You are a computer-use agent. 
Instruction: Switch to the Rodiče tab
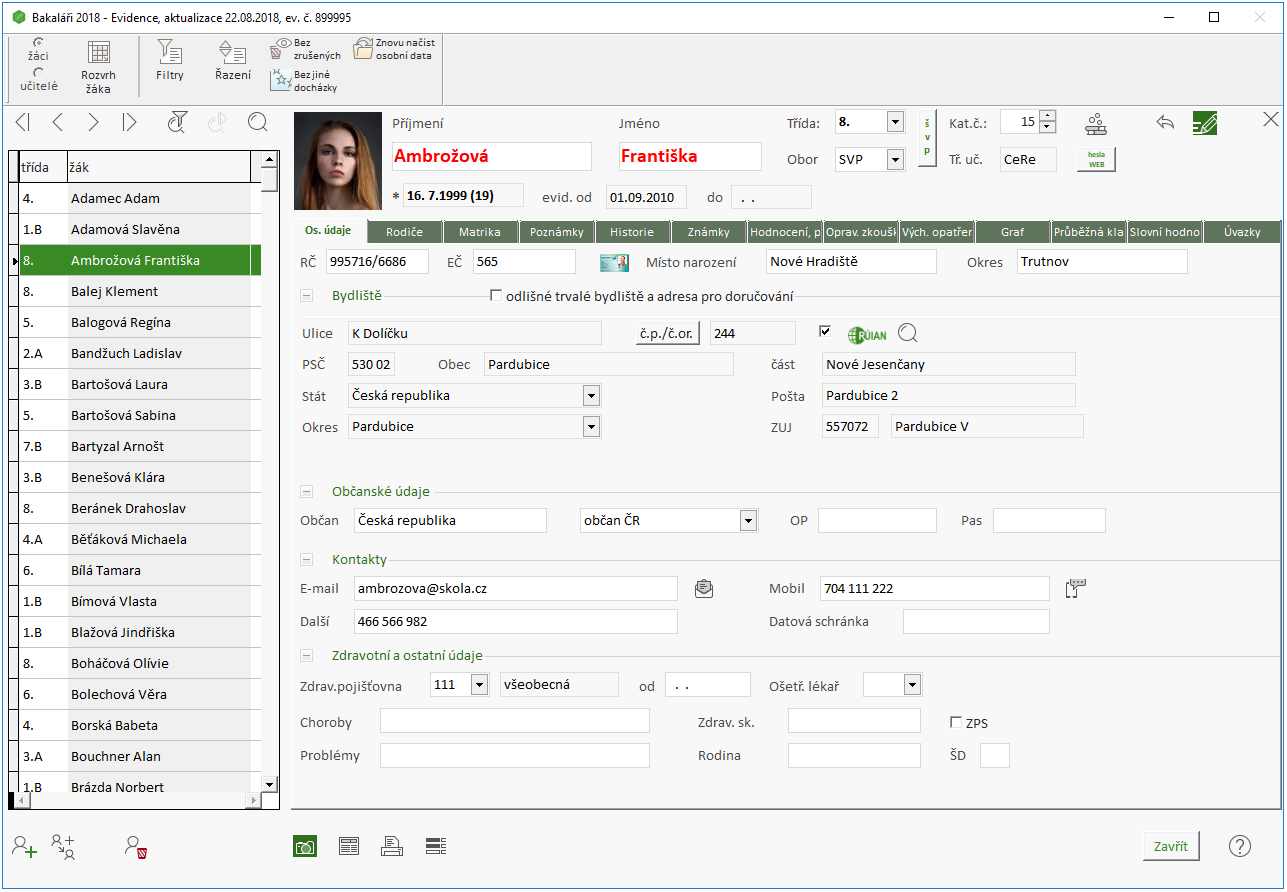pyautogui.click(x=403, y=232)
